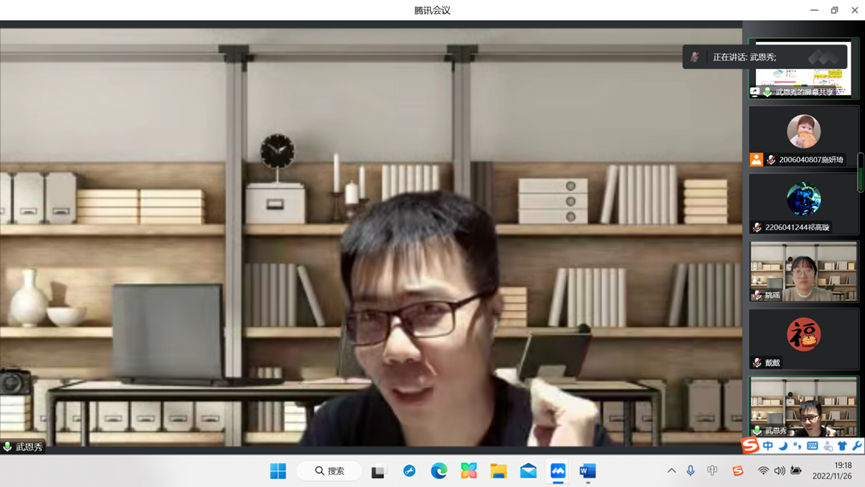The image size is (865, 487).
Task: Open Sogou IME toolbox wrench icon
Action: click(857, 446)
